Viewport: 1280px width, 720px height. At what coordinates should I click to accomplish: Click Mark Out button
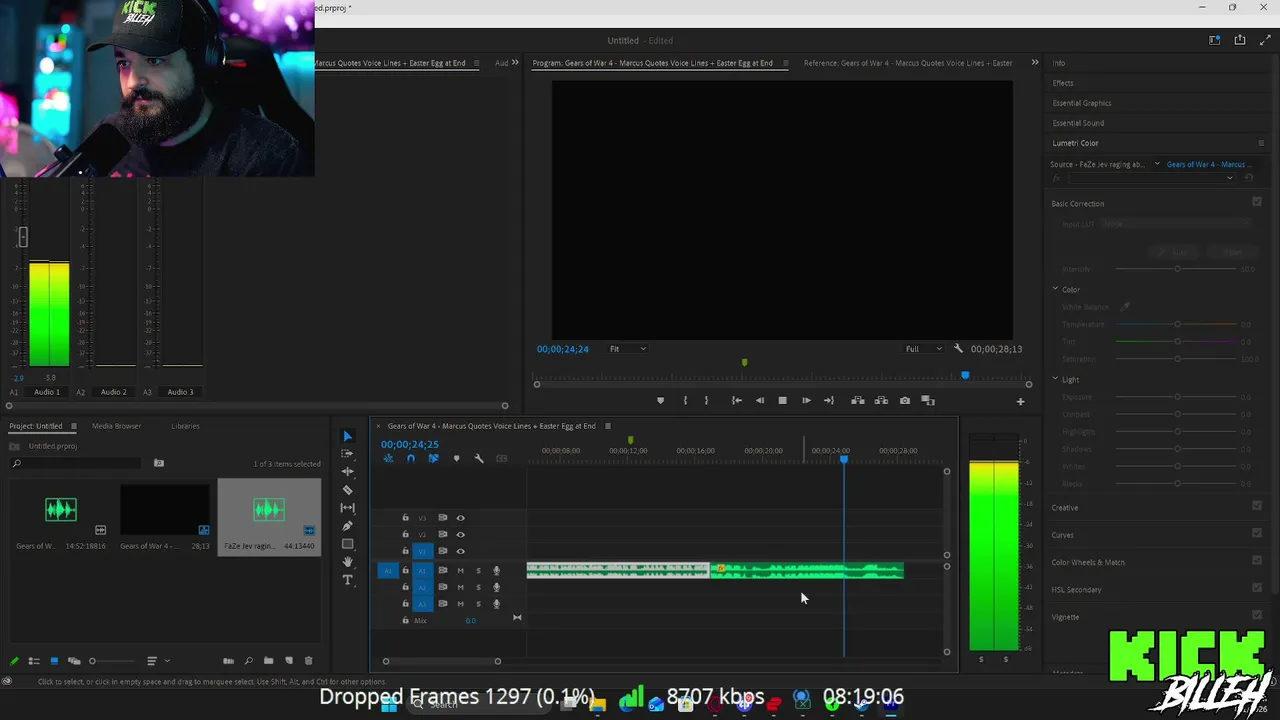click(706, 401)
